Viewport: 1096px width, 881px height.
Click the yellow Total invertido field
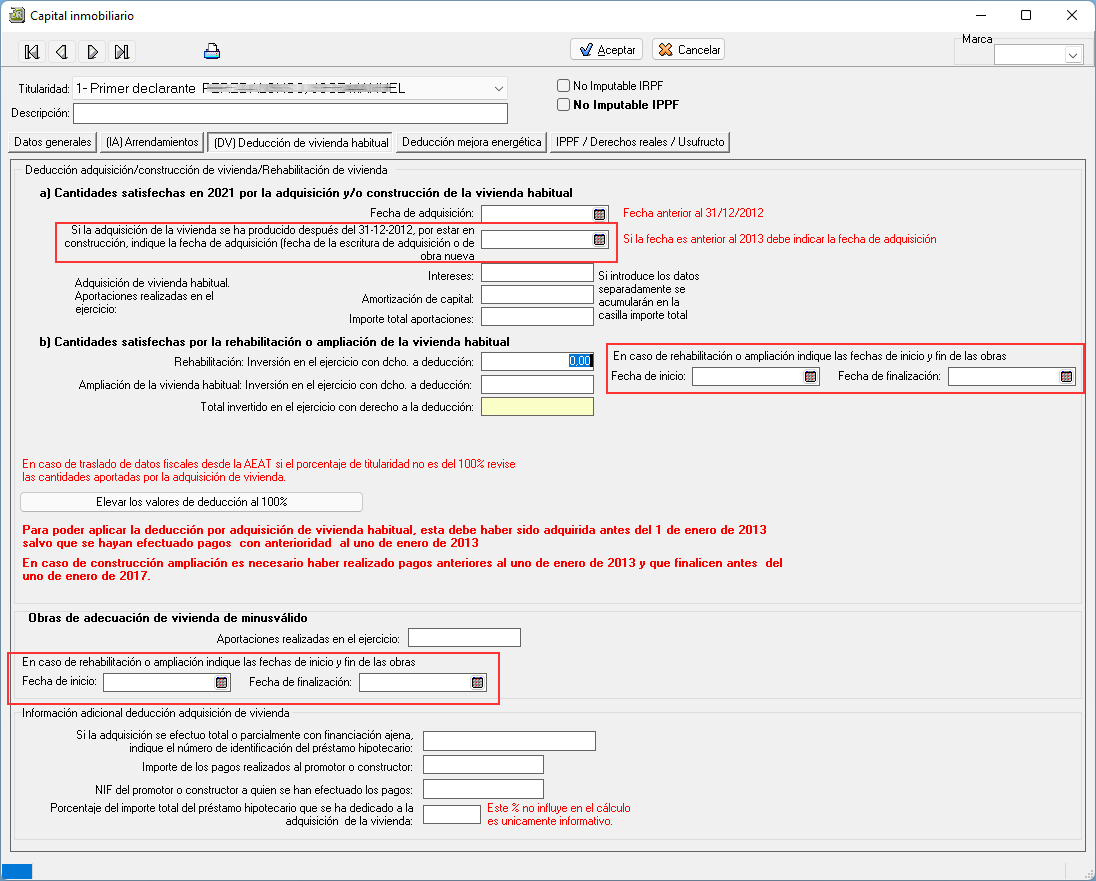pos(538,406)
